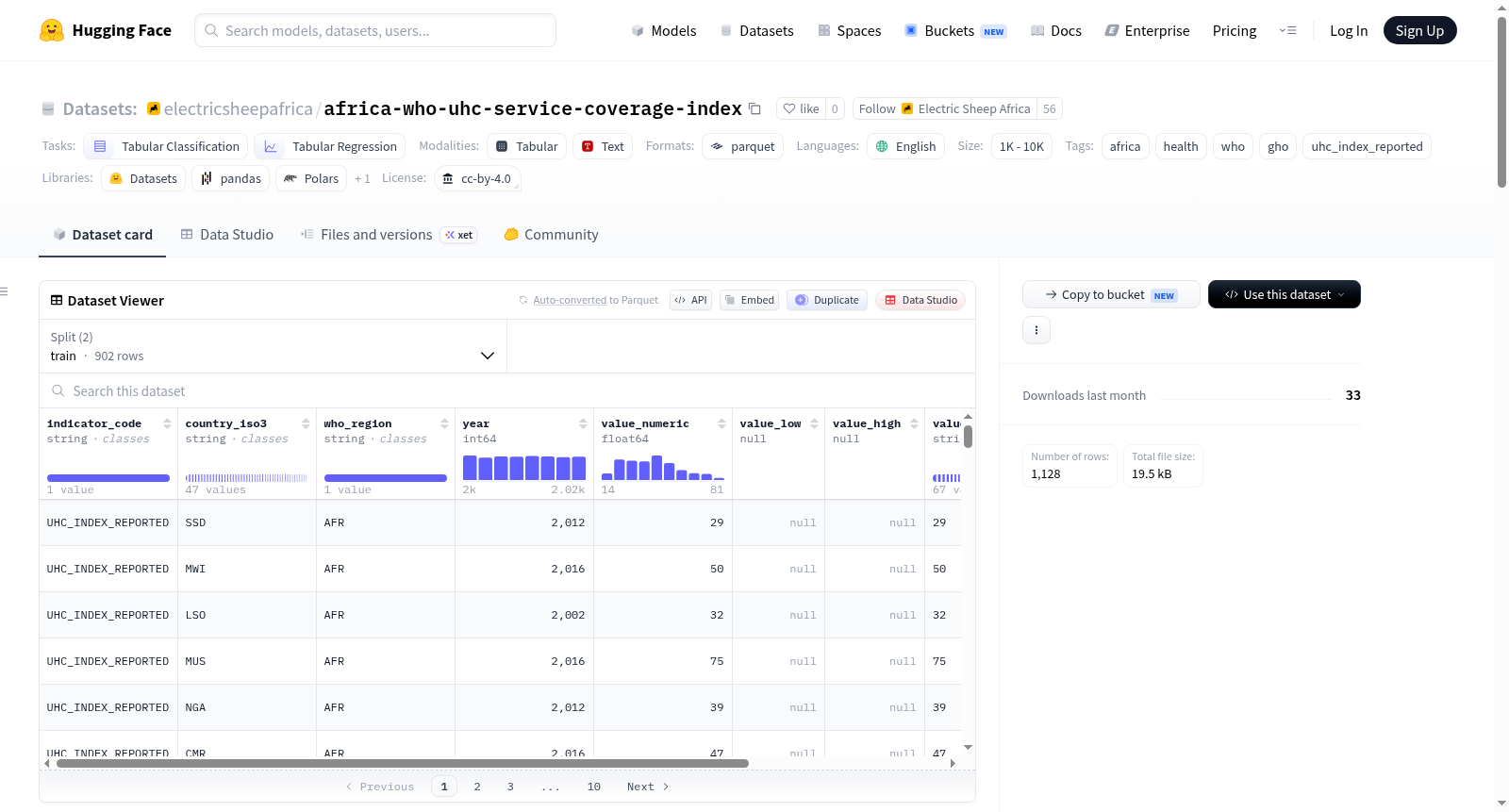Image resolution: width=1509 pixels, height=812 pixels.
Task: Open the Use this dataset dropdown
Action: [x=1284, y=294]
